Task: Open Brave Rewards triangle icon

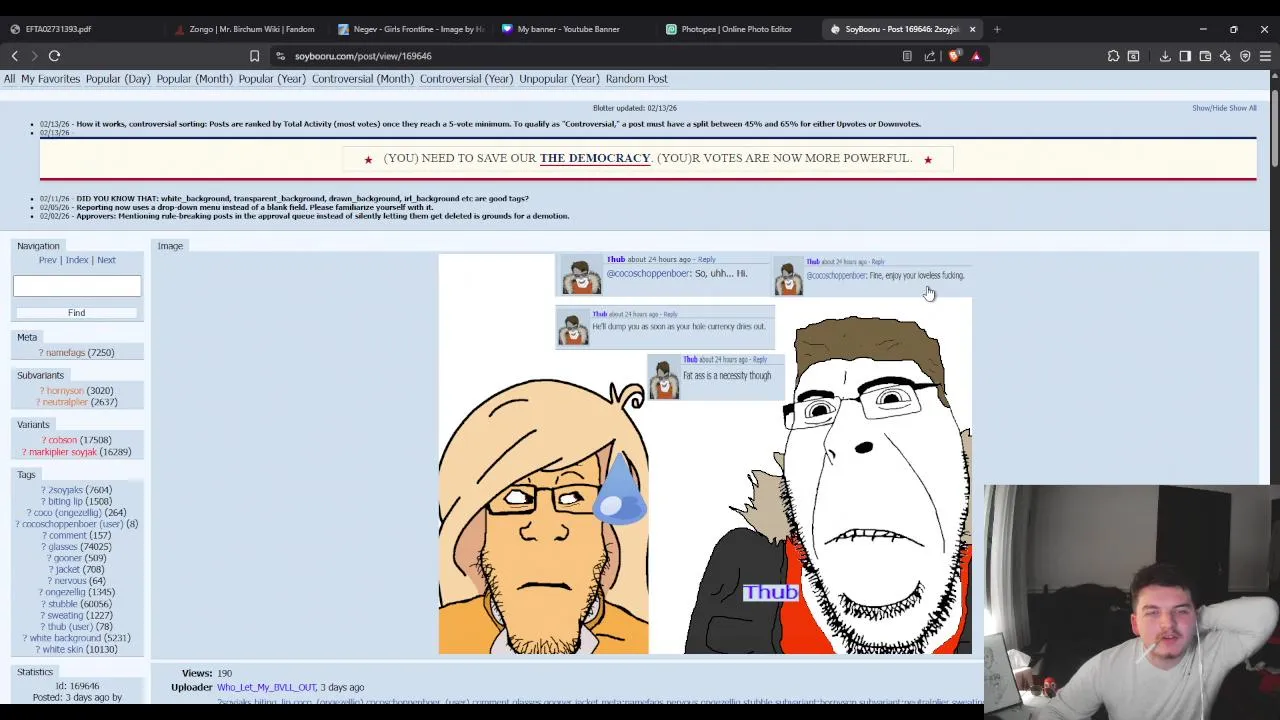Action: pos(976,56)
